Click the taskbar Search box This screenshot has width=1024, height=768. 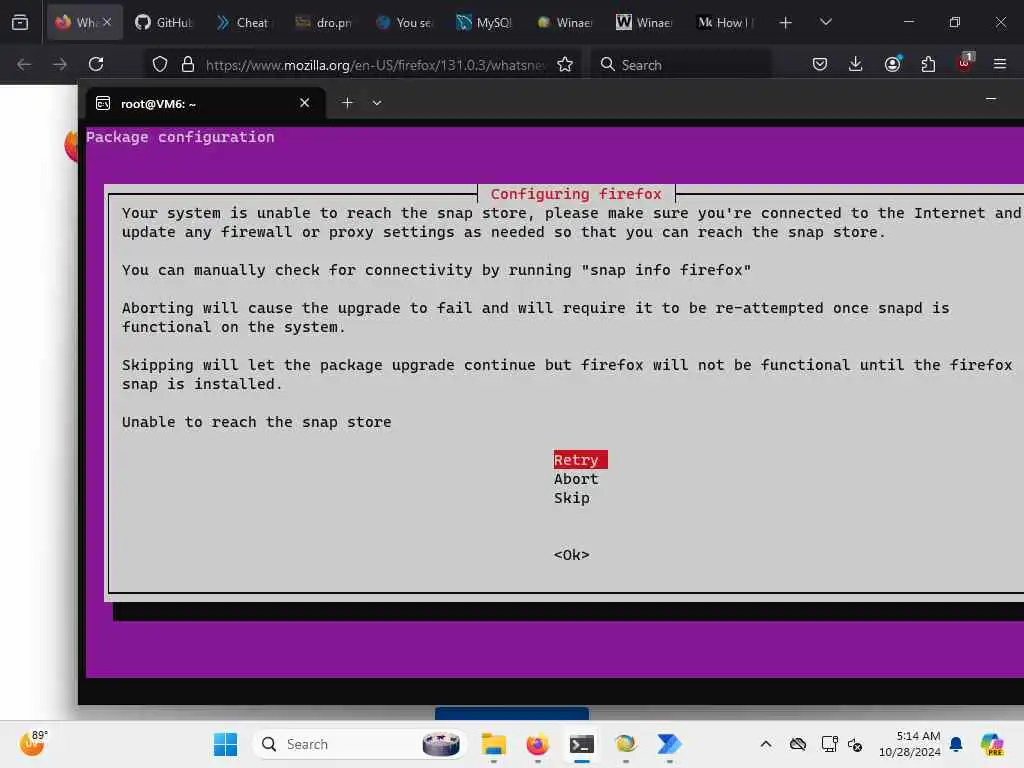click(359, 744)
